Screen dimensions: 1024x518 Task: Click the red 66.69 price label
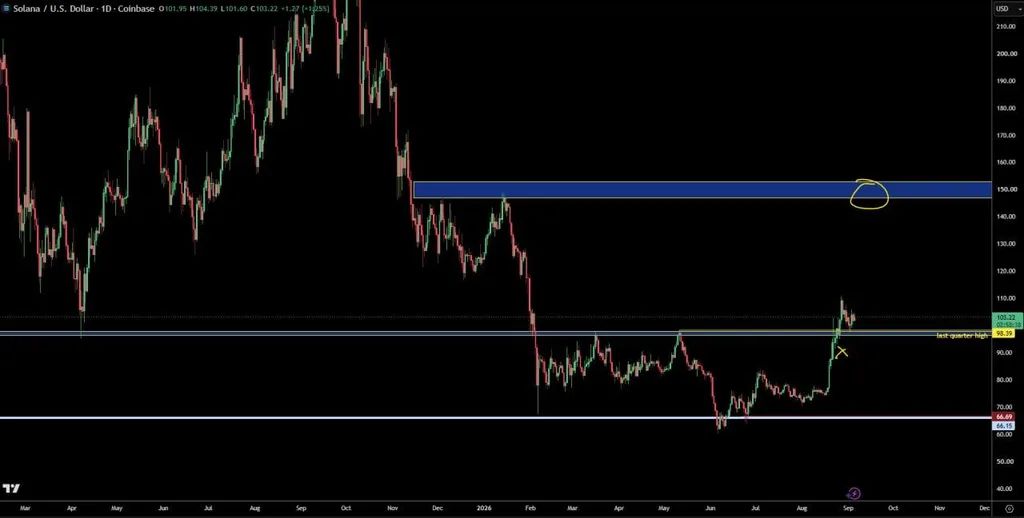point(1003,417)
